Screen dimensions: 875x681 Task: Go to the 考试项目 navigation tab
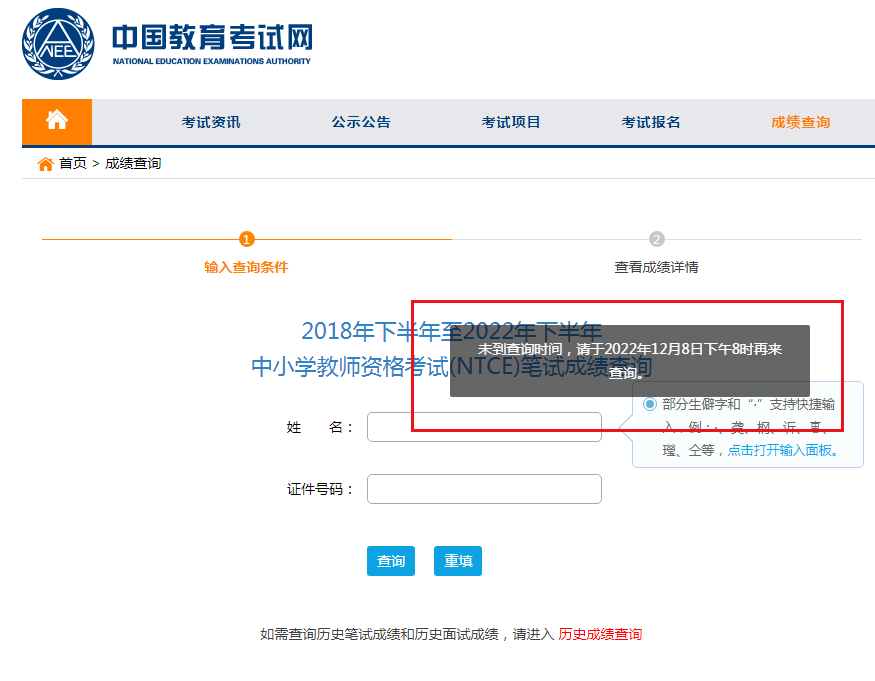tap(511, 122)
